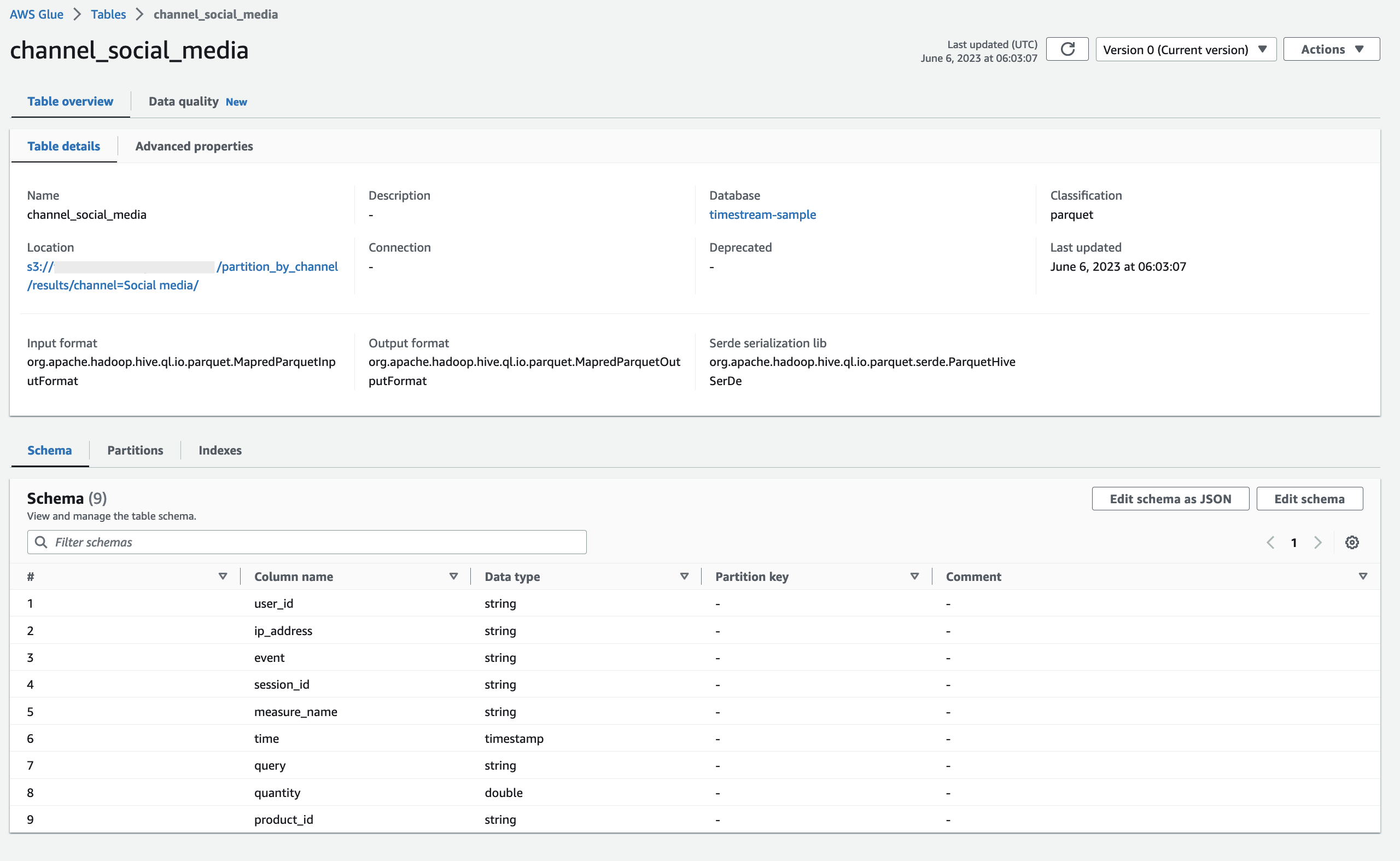
Task: Expand the Actions dropdown menu
Action: pos(1331,50)
